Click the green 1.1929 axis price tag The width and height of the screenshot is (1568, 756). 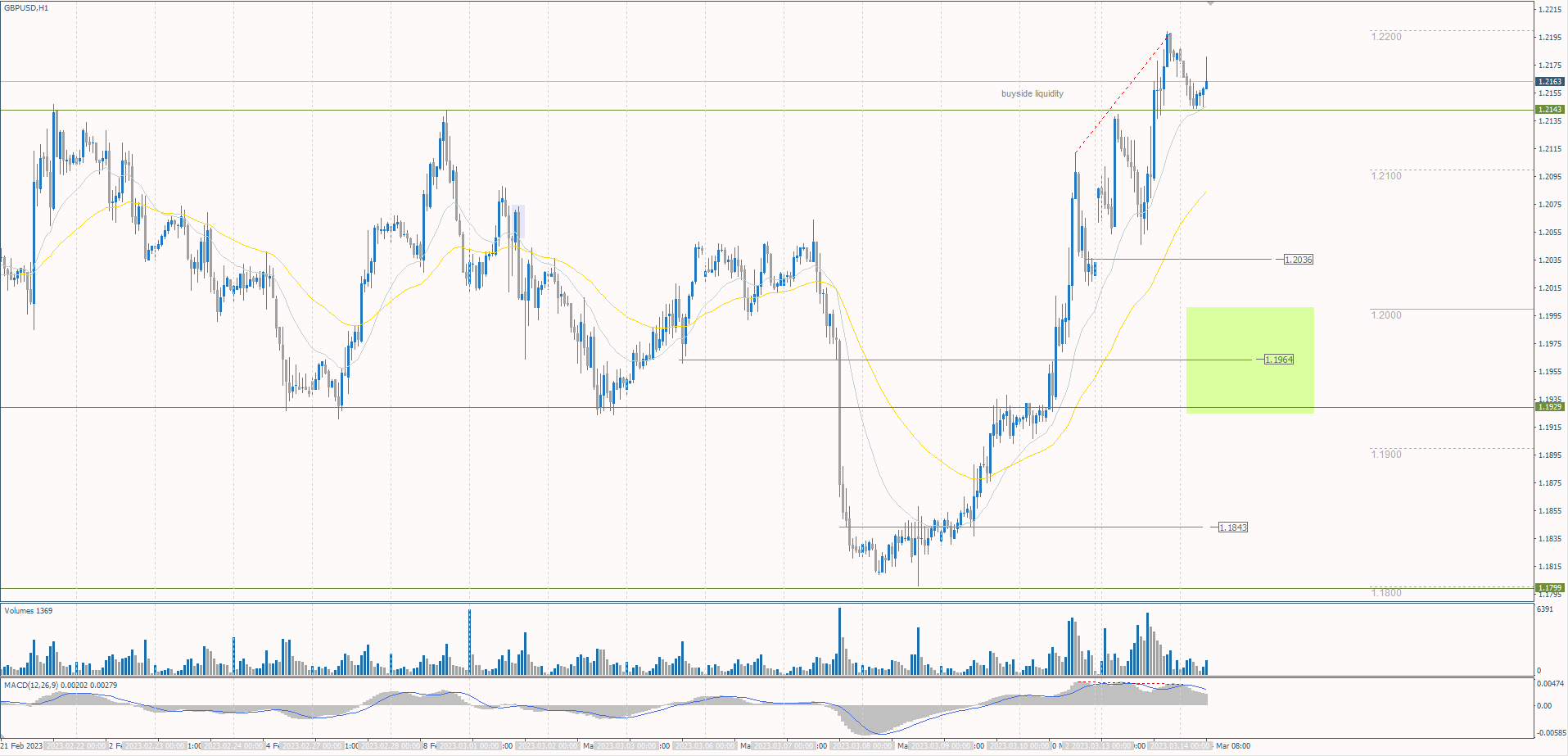pyautogui.click(x=1550, y=407)
